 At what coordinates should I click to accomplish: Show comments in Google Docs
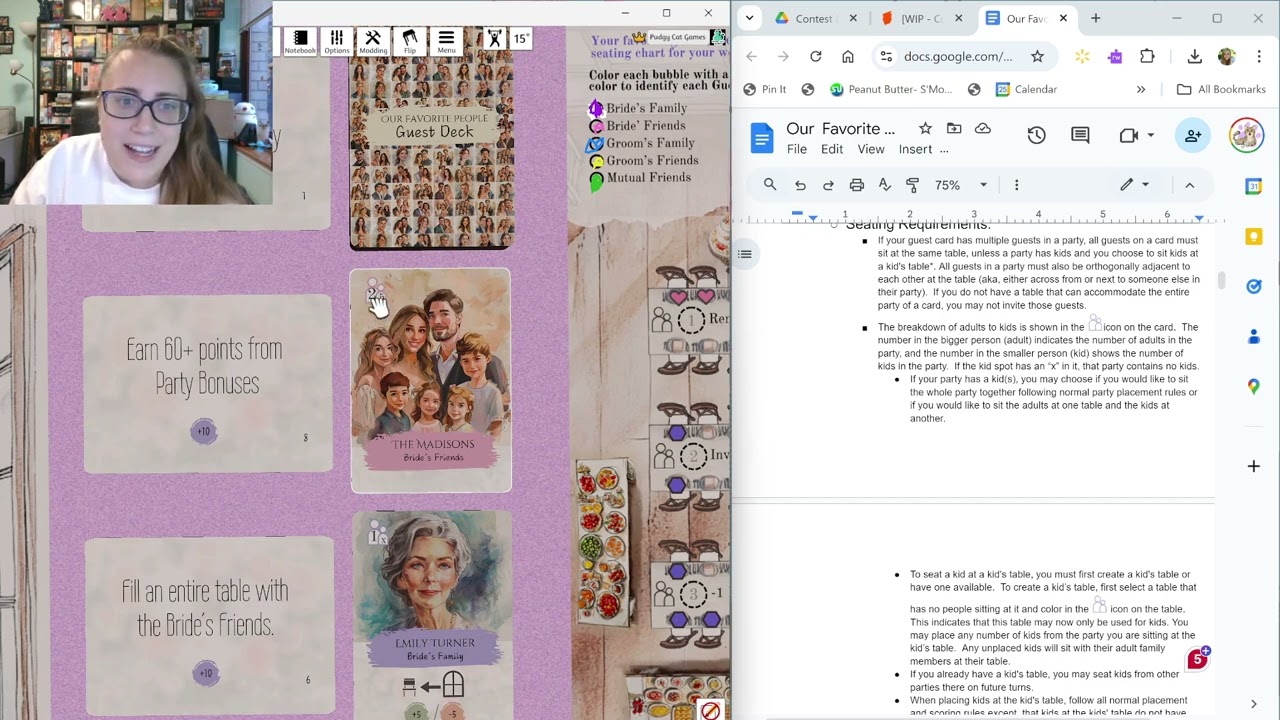click(1080, 135)
